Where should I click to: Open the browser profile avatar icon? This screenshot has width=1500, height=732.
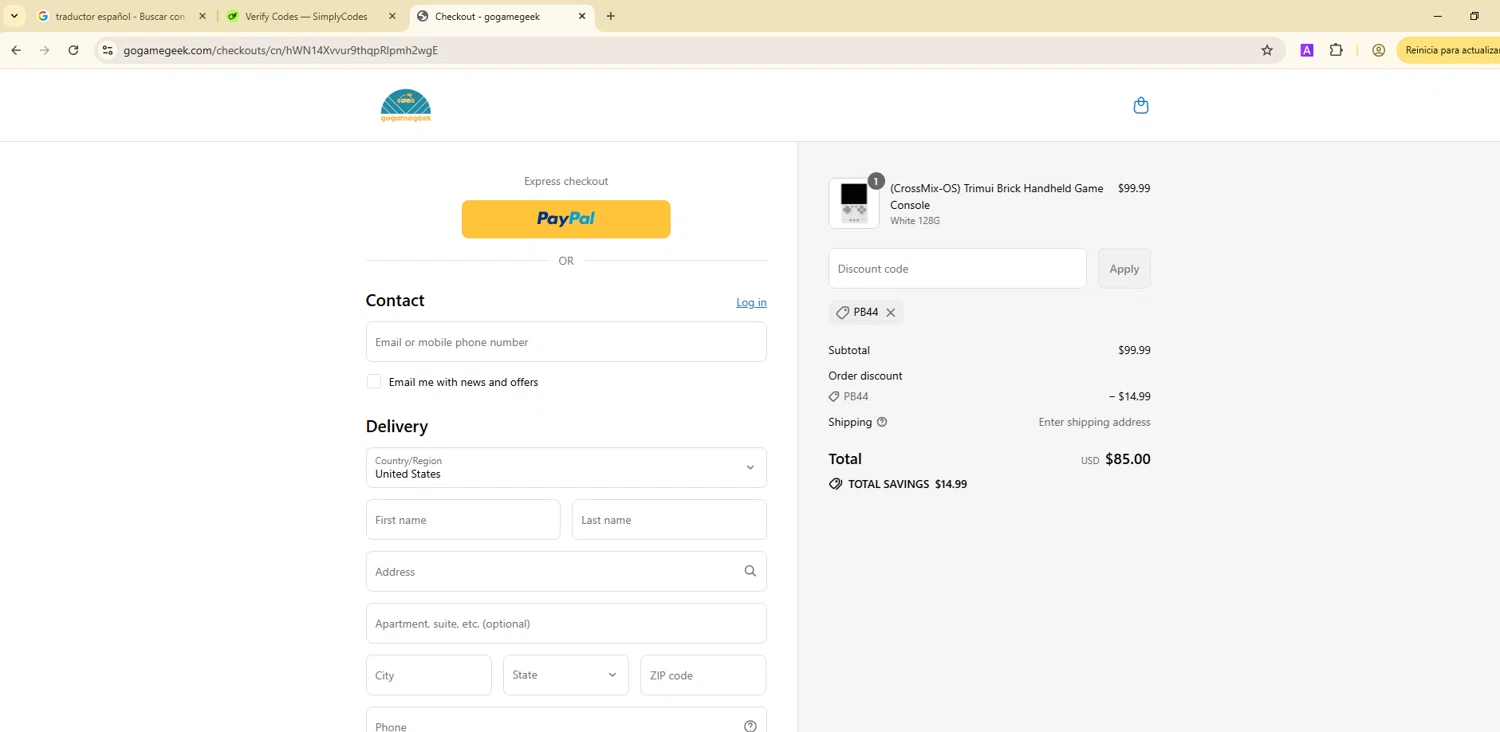[1379, 50]
